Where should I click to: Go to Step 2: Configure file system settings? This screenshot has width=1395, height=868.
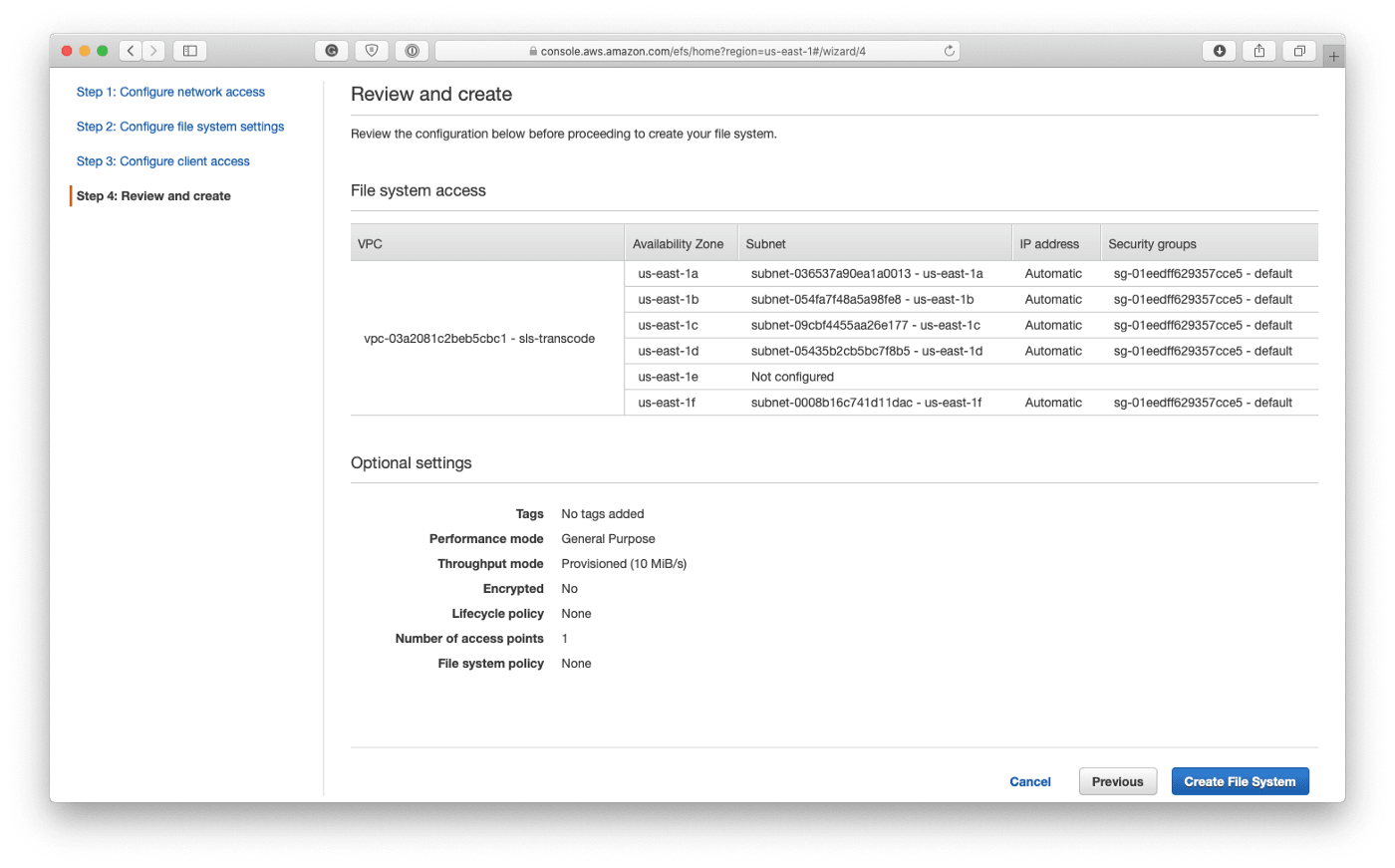180,127
